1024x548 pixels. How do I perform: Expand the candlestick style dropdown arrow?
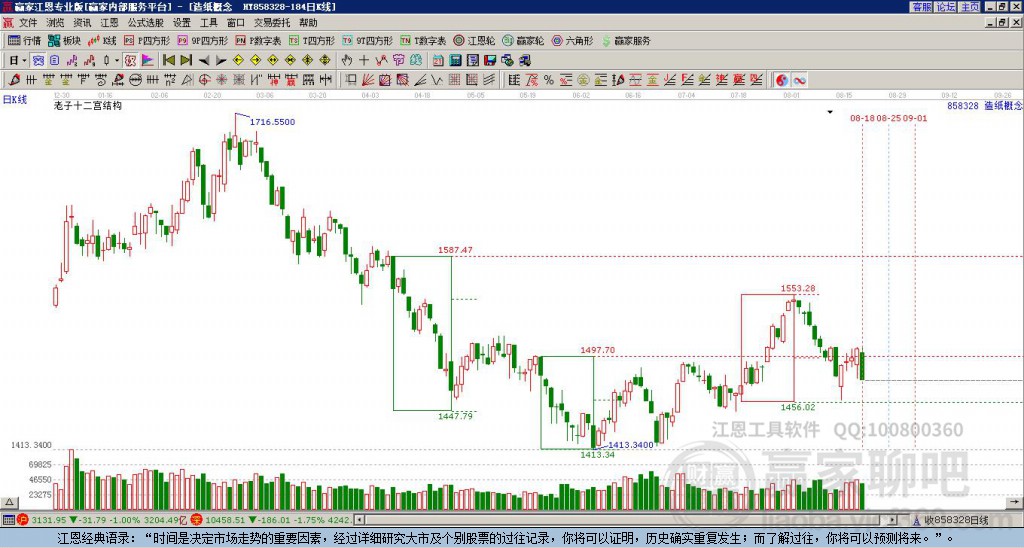tap(117, 61)
